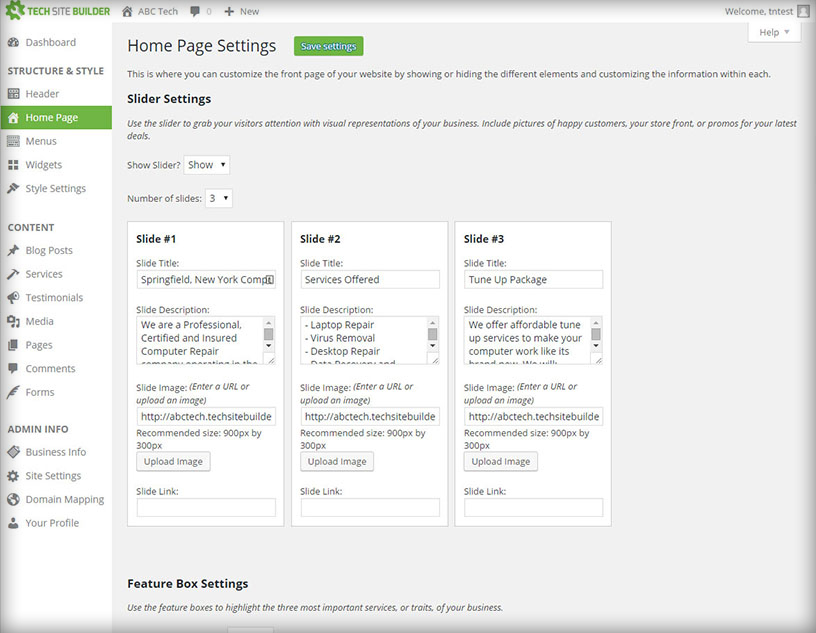Open the New menu in the top bar

coord(241,11)
